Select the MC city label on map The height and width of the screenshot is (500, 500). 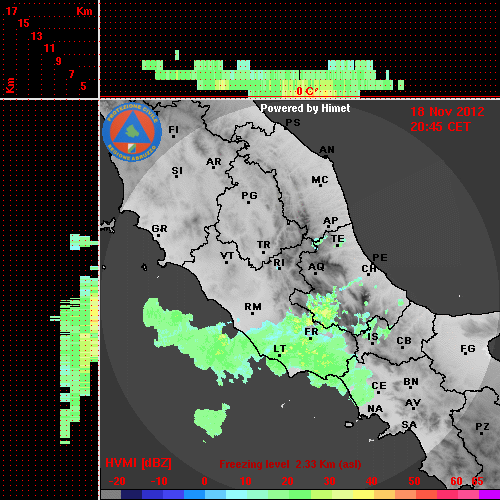tap(320, 180)
